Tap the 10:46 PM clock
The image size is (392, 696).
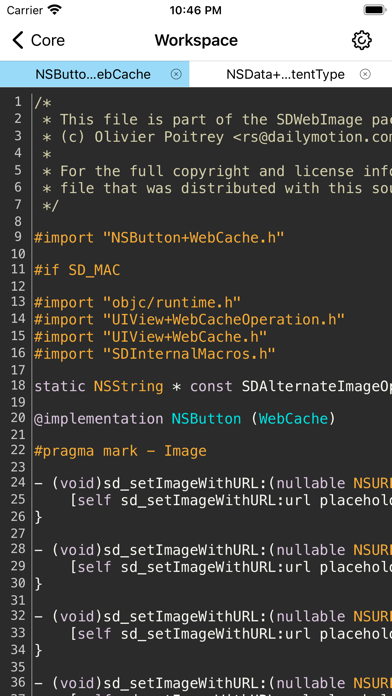tap(196, 10)
